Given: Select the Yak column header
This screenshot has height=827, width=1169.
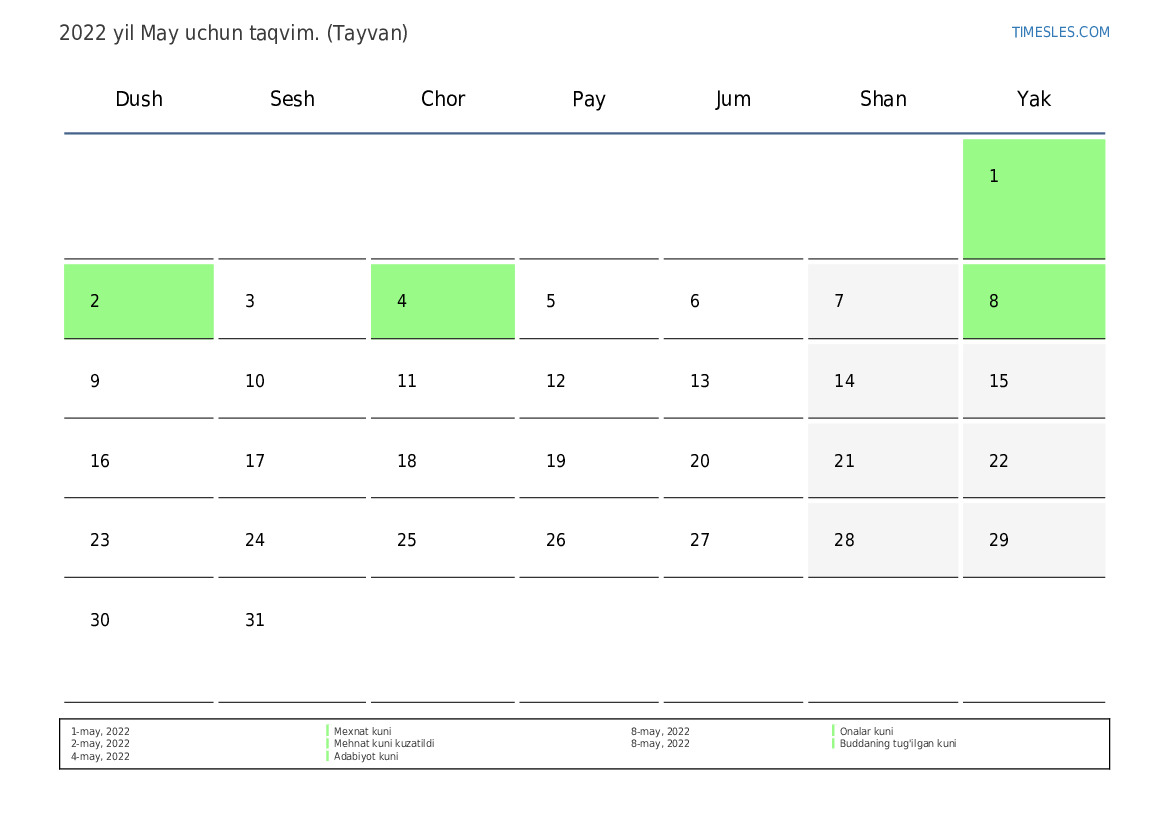Looking at the screenshot, I should pos(1033,99).
